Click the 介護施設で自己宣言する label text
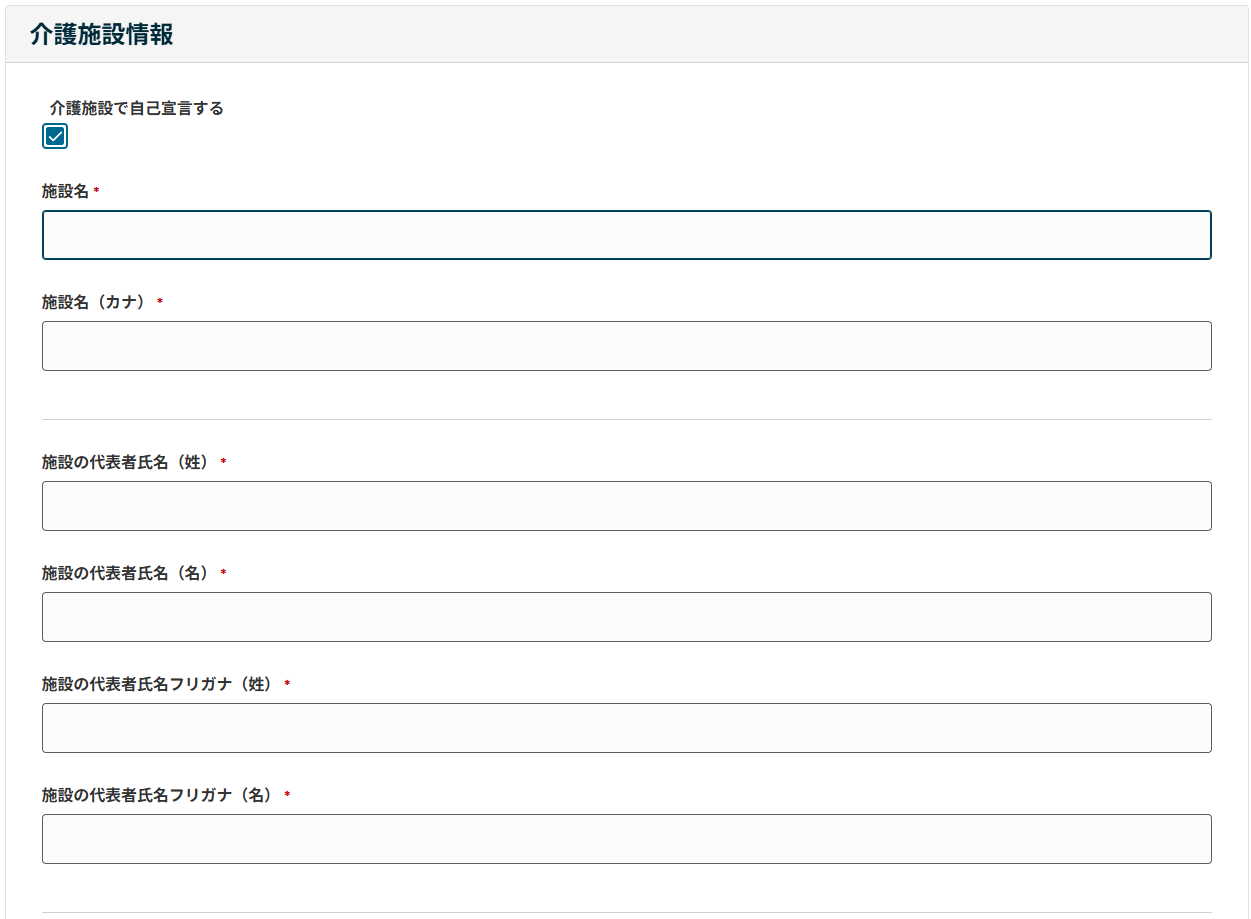The height and width of the screenshot is (919, 1251). pyautogui.click(x=136, y=108)
